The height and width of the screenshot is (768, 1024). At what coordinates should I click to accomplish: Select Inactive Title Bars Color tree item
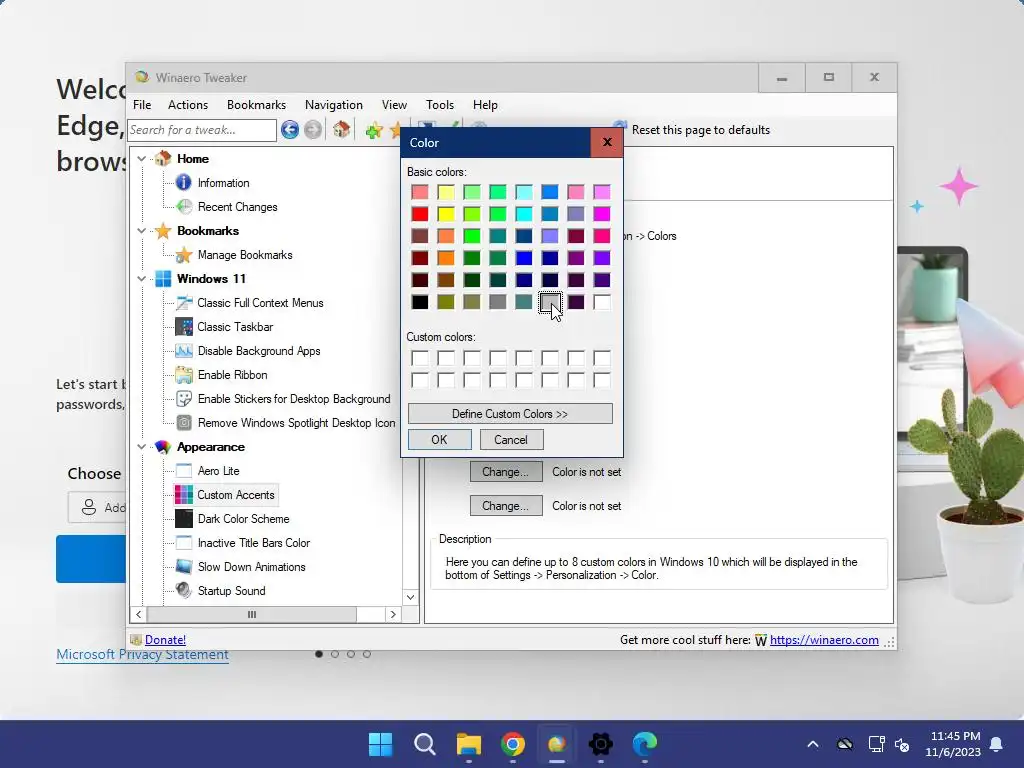(x=253, y=543)
